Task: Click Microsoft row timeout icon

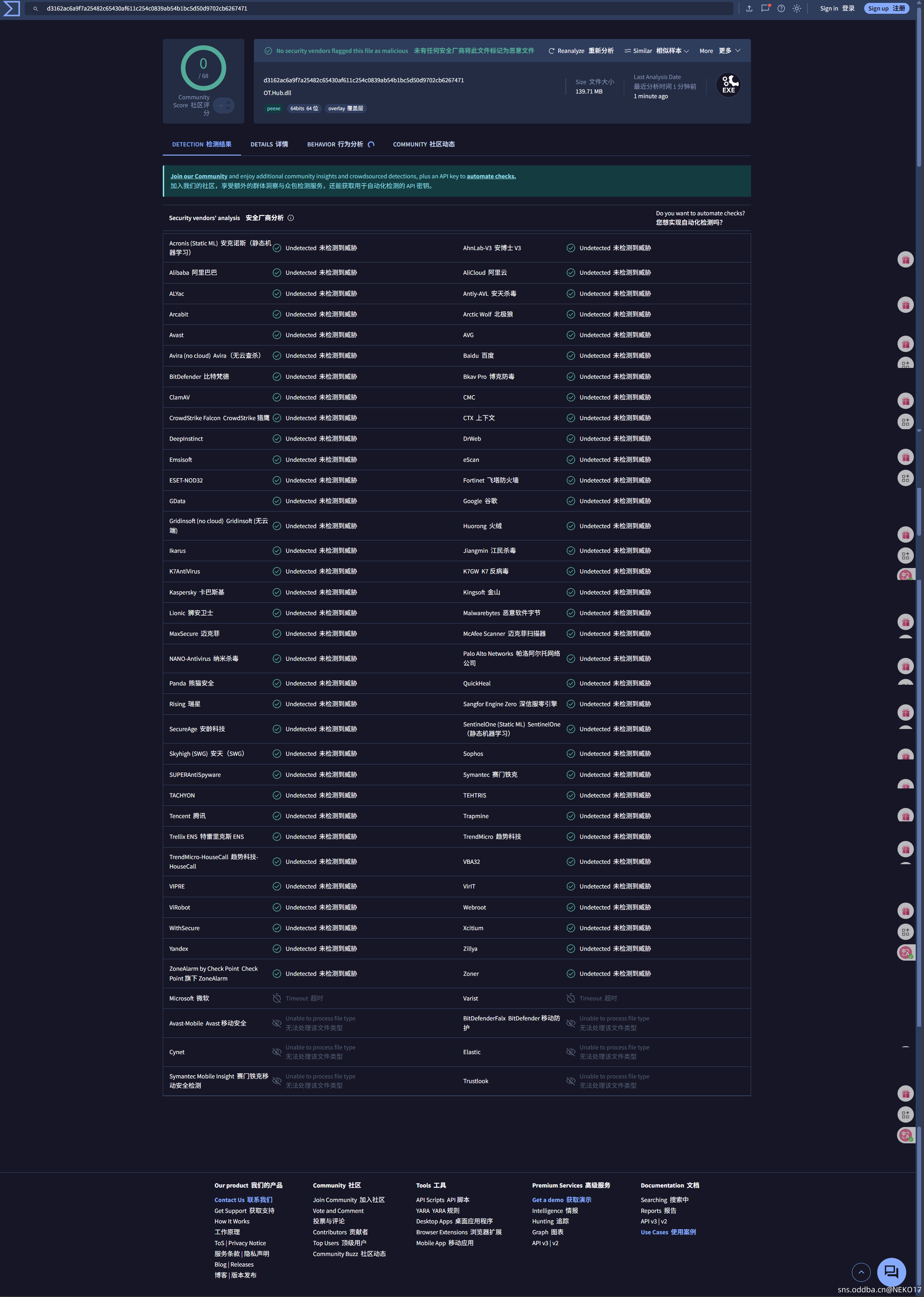Action: coord(277,998)
